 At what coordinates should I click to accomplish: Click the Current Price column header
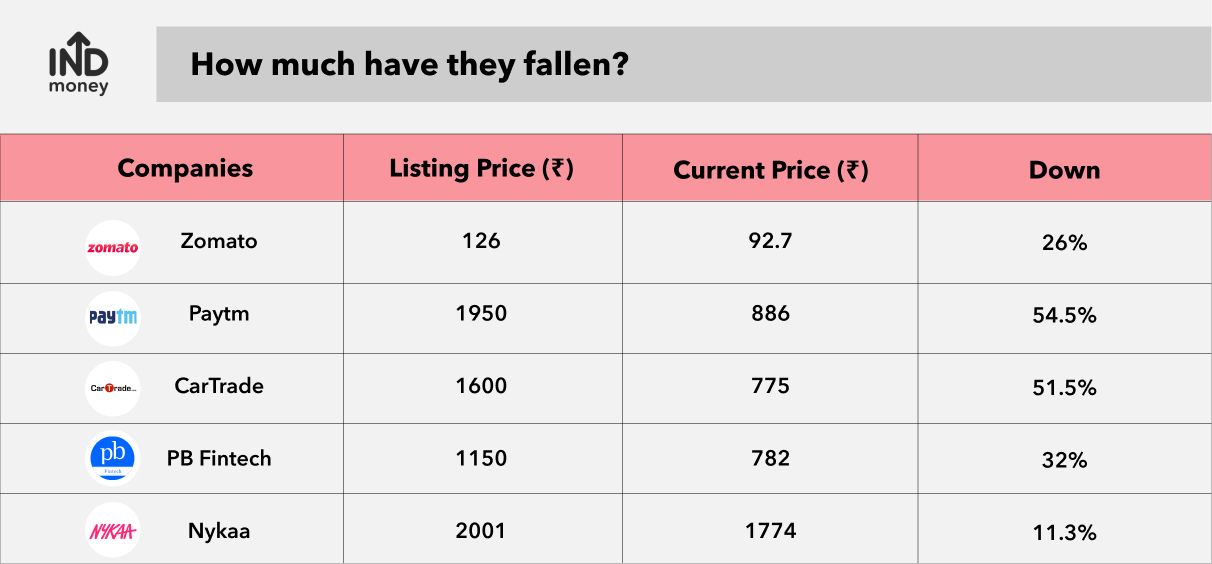770,171
